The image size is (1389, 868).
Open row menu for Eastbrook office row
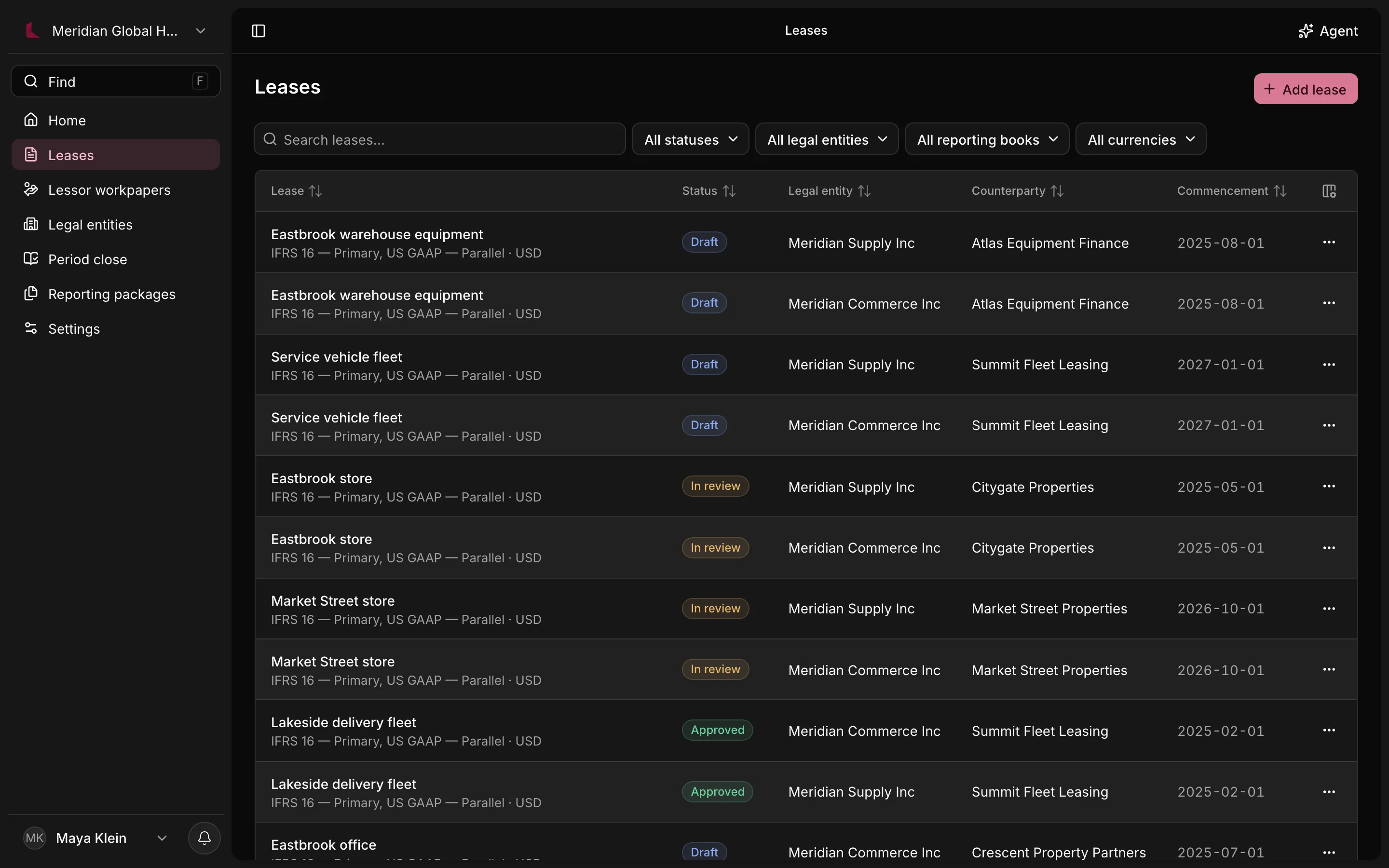point(1329,853)
